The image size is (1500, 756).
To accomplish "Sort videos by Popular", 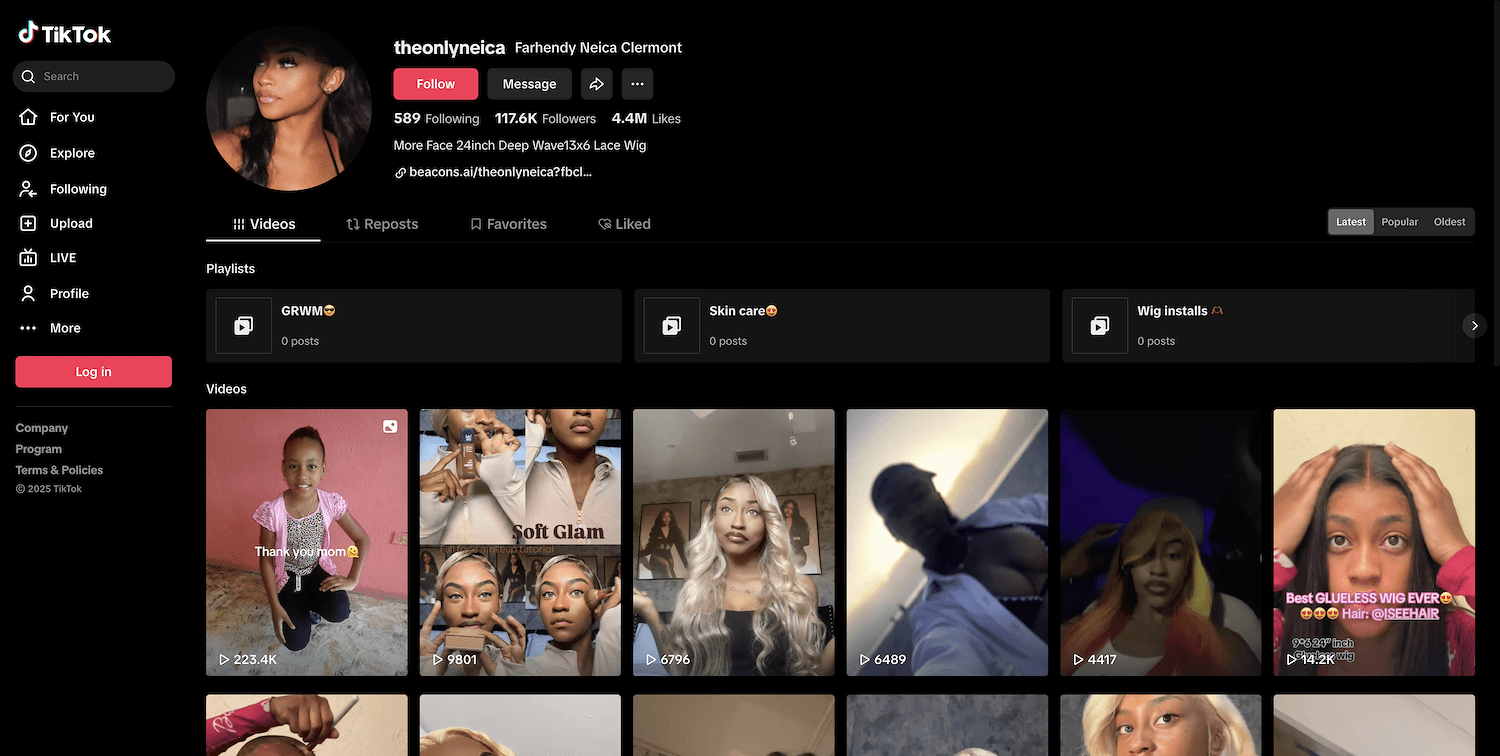I will (x=1399, y=222).
